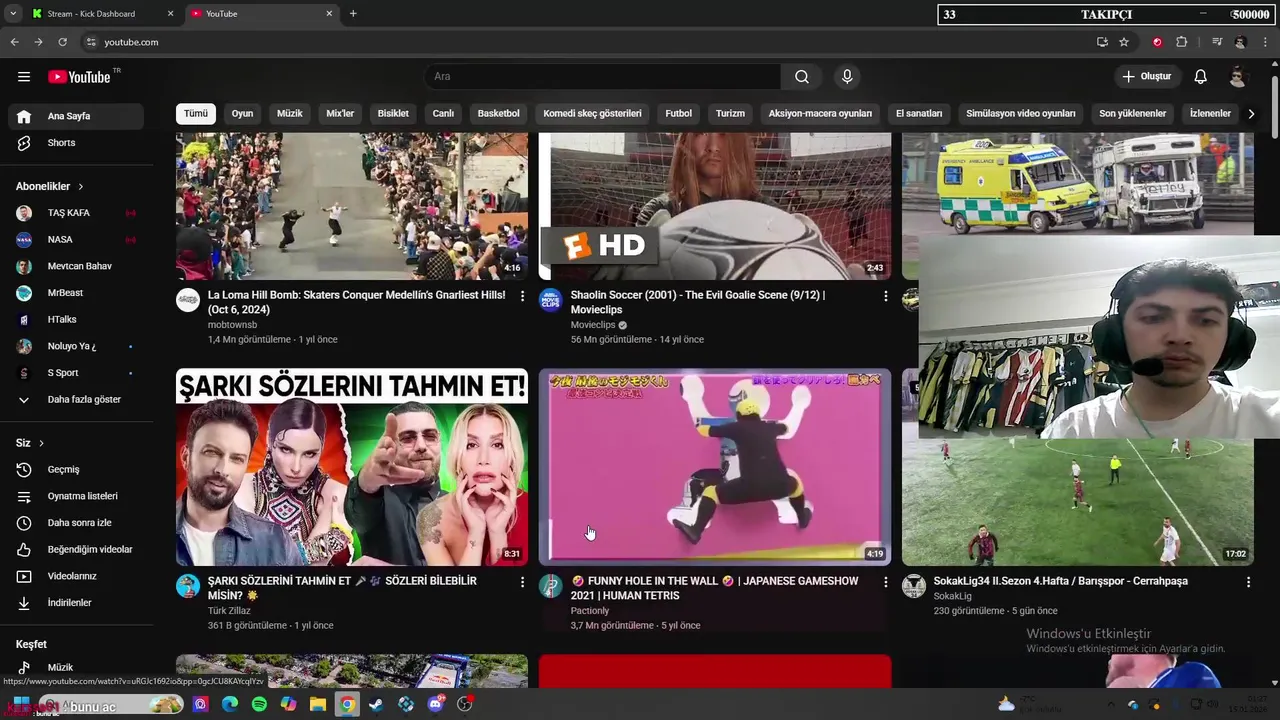The image size is (1280, 720).
Task: Go to Ana Sayfa home
Action: coord(77,116)
